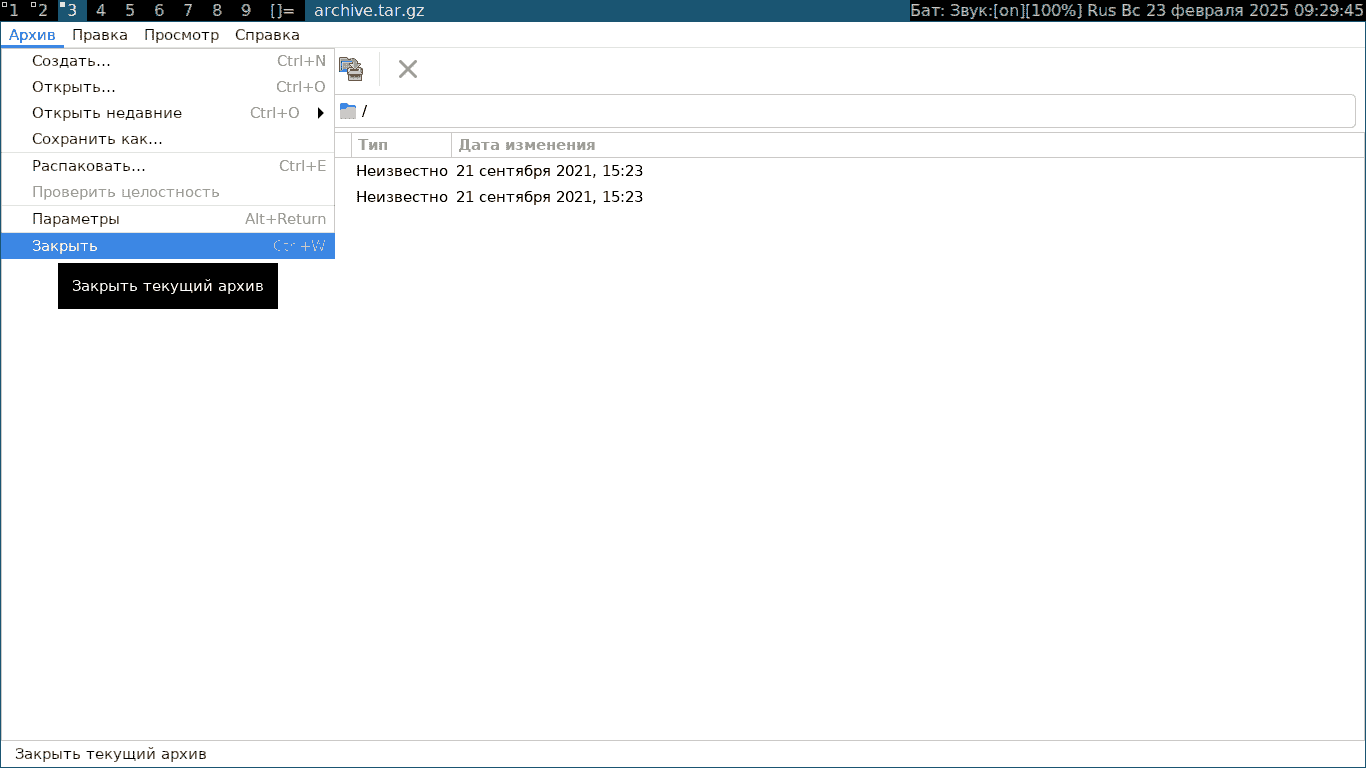Select Закрыть to close current archive
The image size is (1366, 768).
pos(65,246)
